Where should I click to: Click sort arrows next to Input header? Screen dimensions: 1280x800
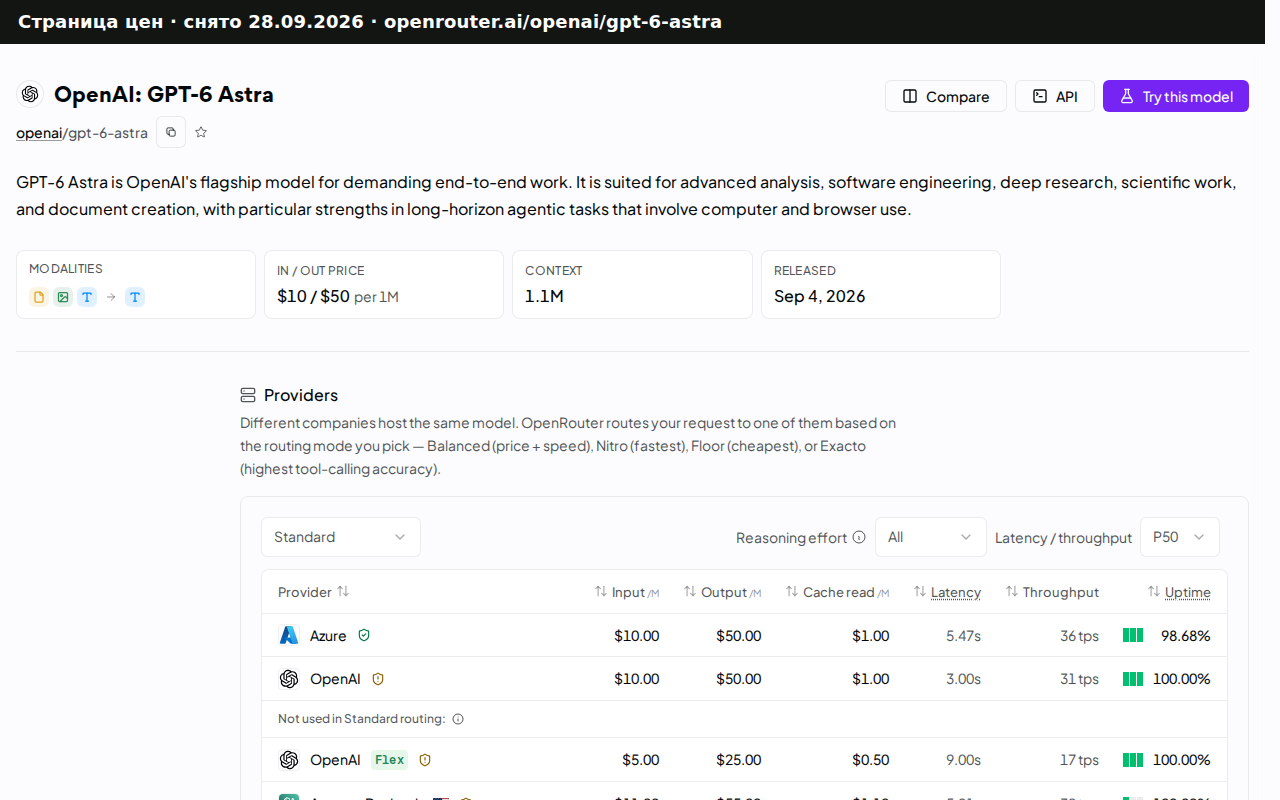coord(601,591)
